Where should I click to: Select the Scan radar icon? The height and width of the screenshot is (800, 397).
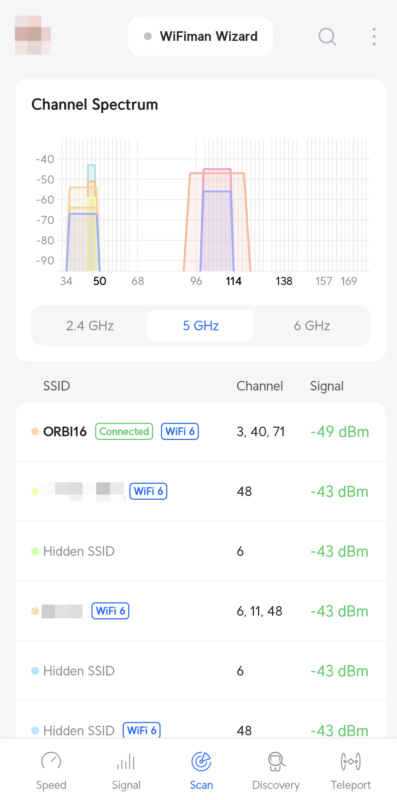click(201, 762)
